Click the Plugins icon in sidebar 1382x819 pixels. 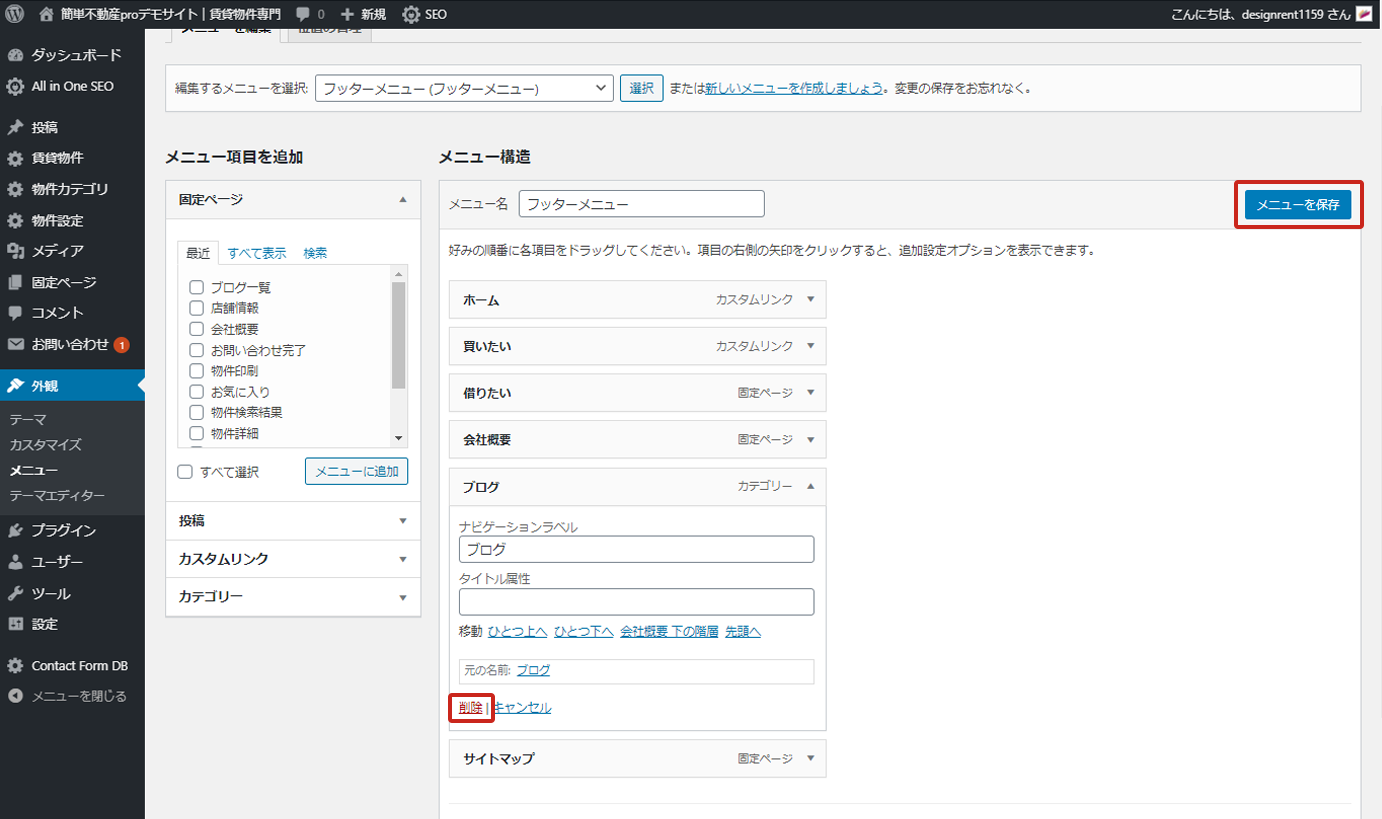[x=15, y=531]
